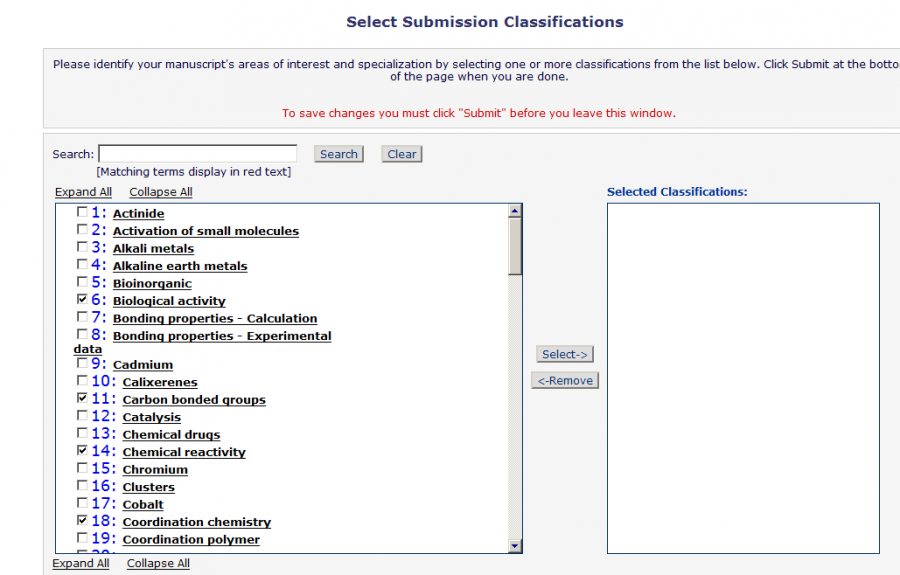Click the Select-> button
Image resolution: width=900 pixels, height=575 pixels.
[x=564, y=354]
